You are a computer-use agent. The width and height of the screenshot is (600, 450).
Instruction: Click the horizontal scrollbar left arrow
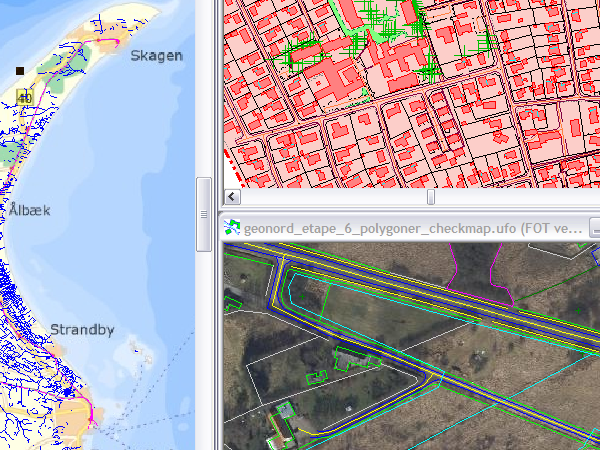231,197
